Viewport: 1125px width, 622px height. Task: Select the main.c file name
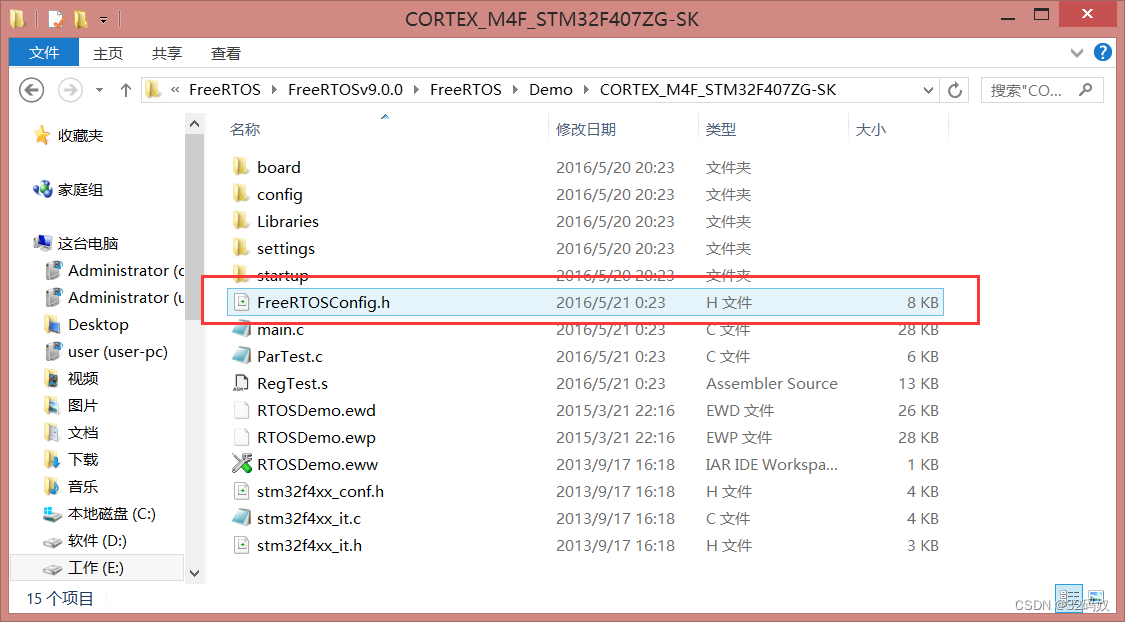point(281,330)
